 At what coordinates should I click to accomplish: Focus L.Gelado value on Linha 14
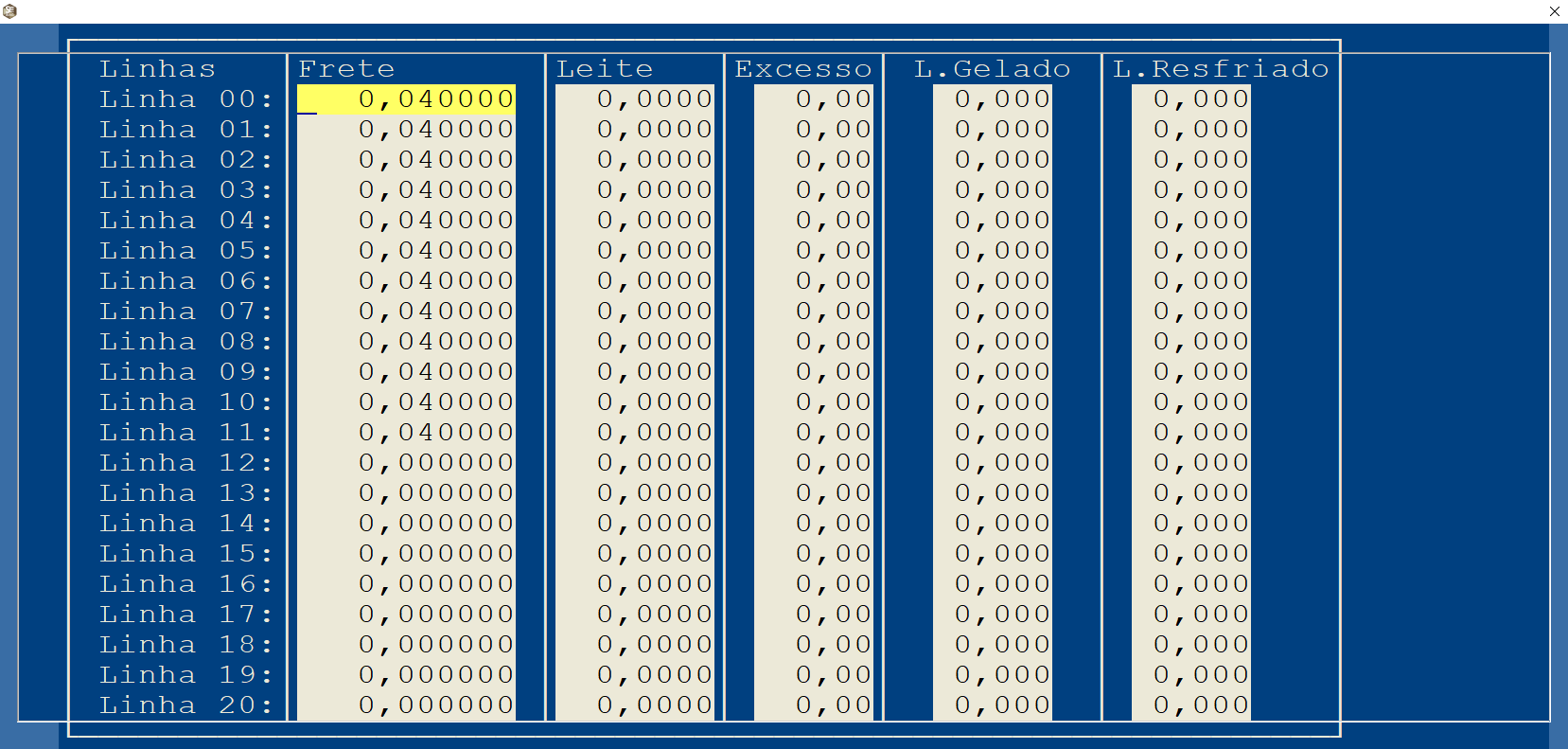pyautogui.click(x=993, y=524)
